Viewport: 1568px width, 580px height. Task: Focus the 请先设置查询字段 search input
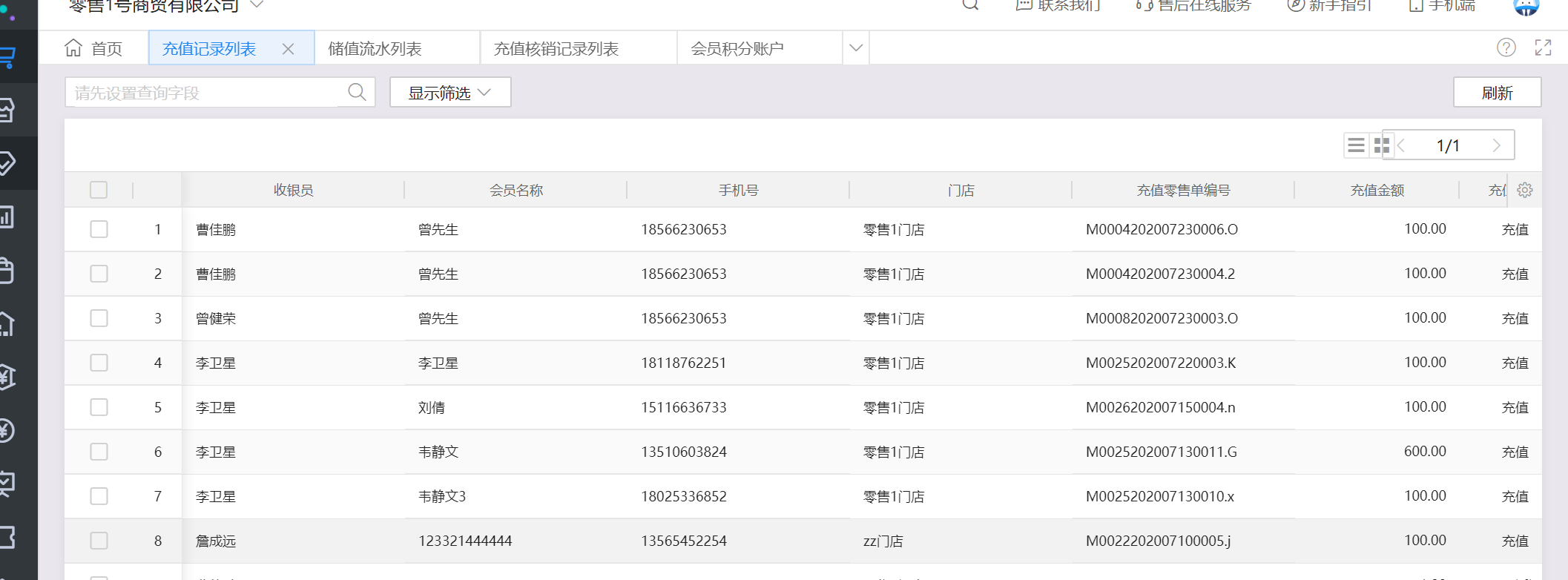[x=204, y=93]
